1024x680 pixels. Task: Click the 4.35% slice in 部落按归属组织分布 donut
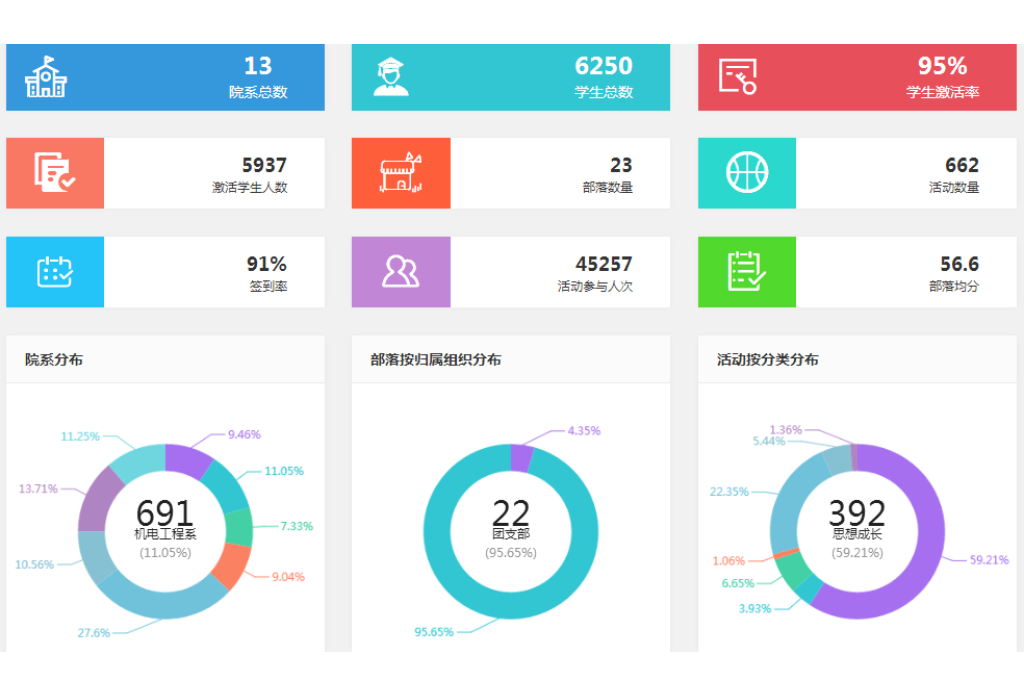click(x=521, y=458)
